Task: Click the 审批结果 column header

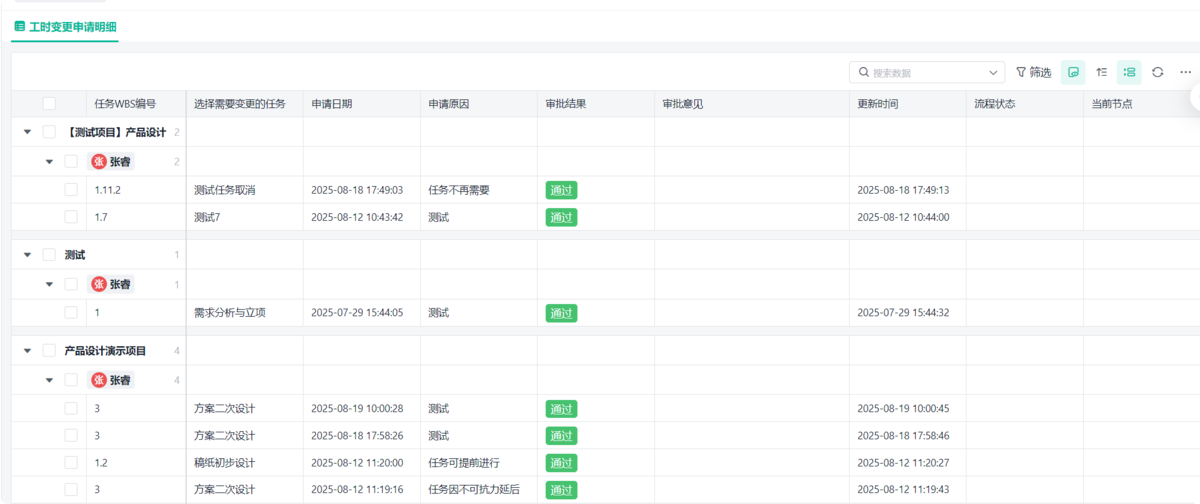Action: click(595, 103)
